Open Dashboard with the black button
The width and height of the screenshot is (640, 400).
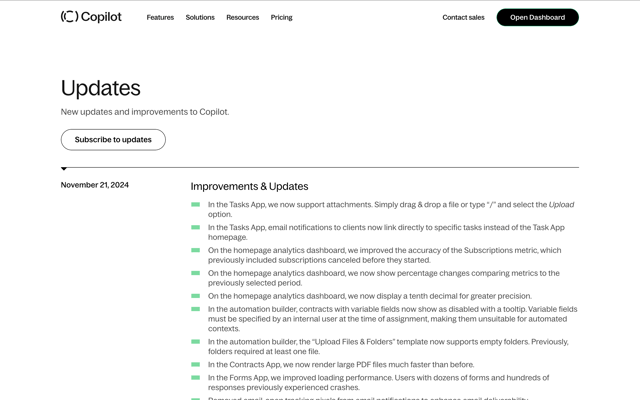tap(538, 18)
